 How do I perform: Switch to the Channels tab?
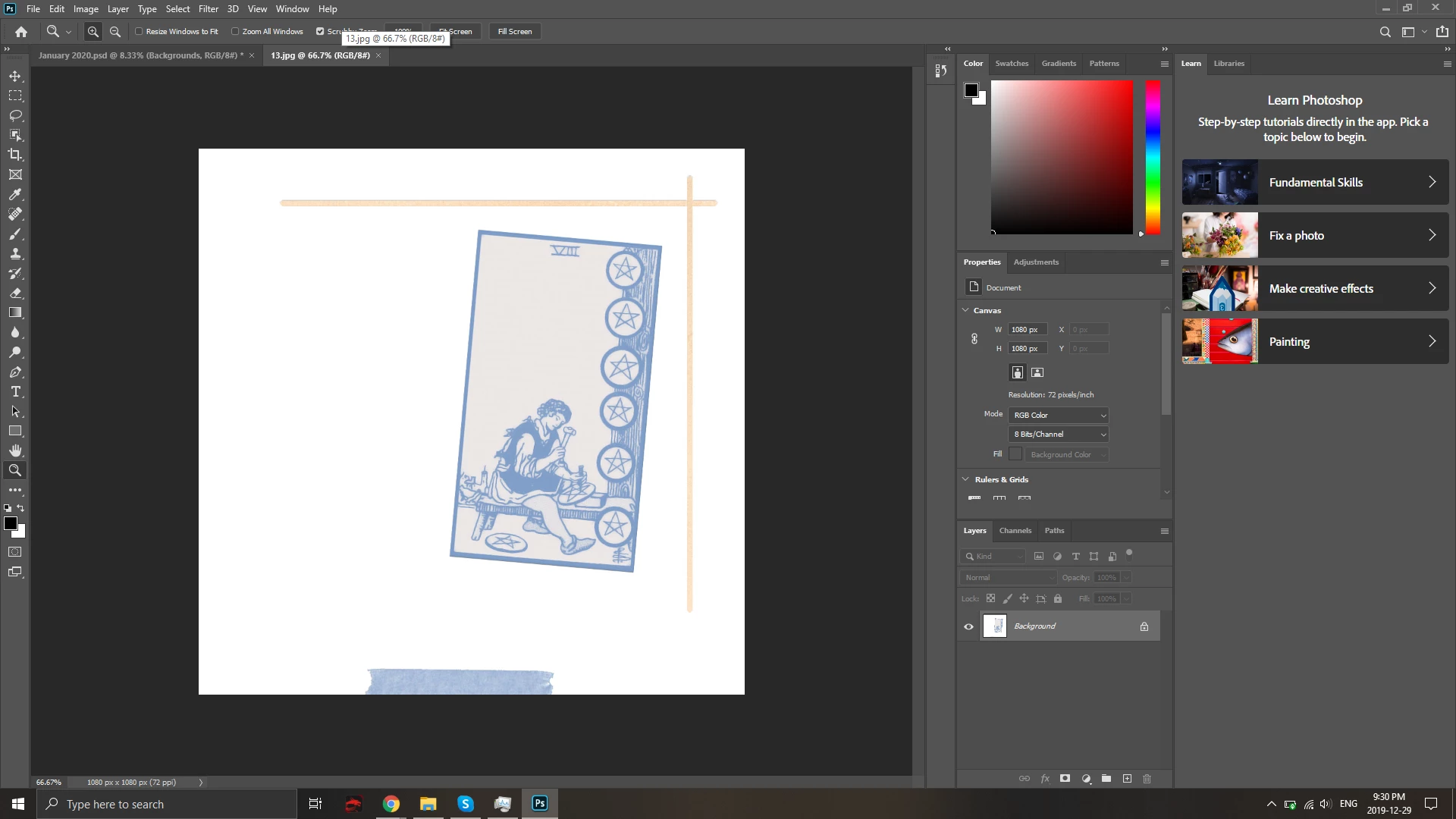point(1015,531)
